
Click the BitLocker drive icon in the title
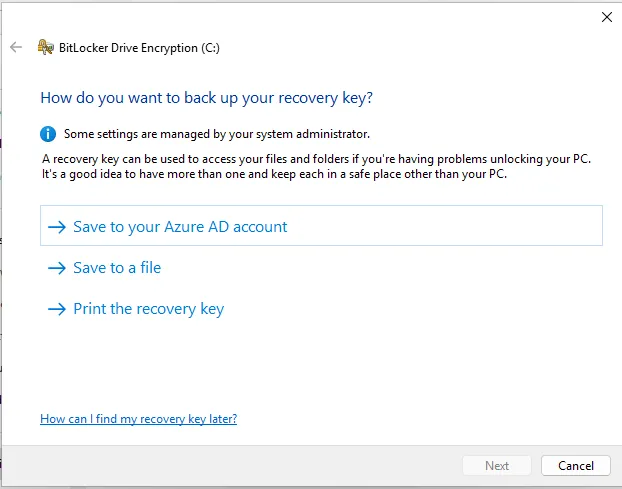[45, 47]
